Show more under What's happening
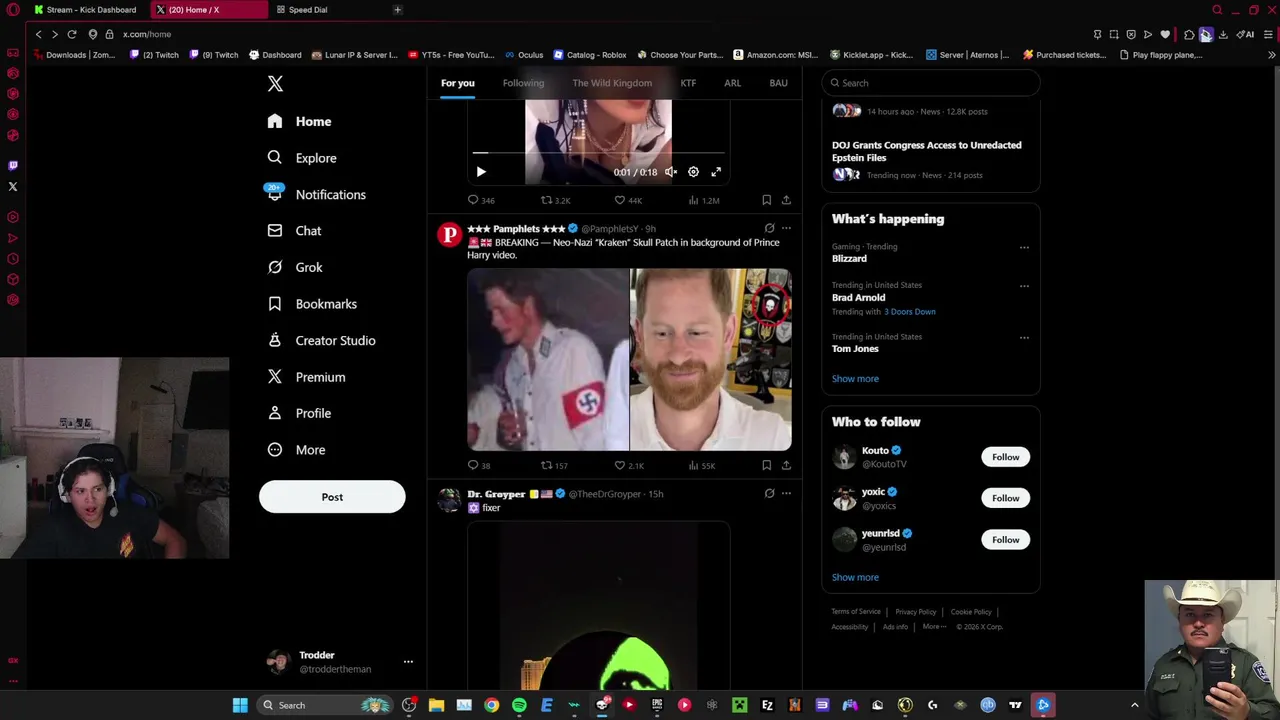 coord(855,379)
